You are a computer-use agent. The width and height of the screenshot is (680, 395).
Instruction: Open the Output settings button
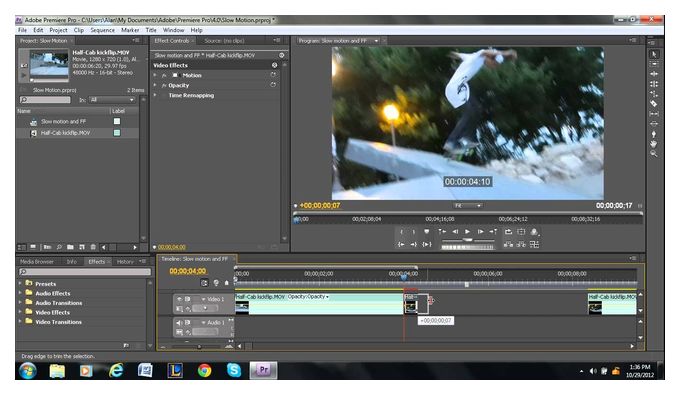click(534, 232)
